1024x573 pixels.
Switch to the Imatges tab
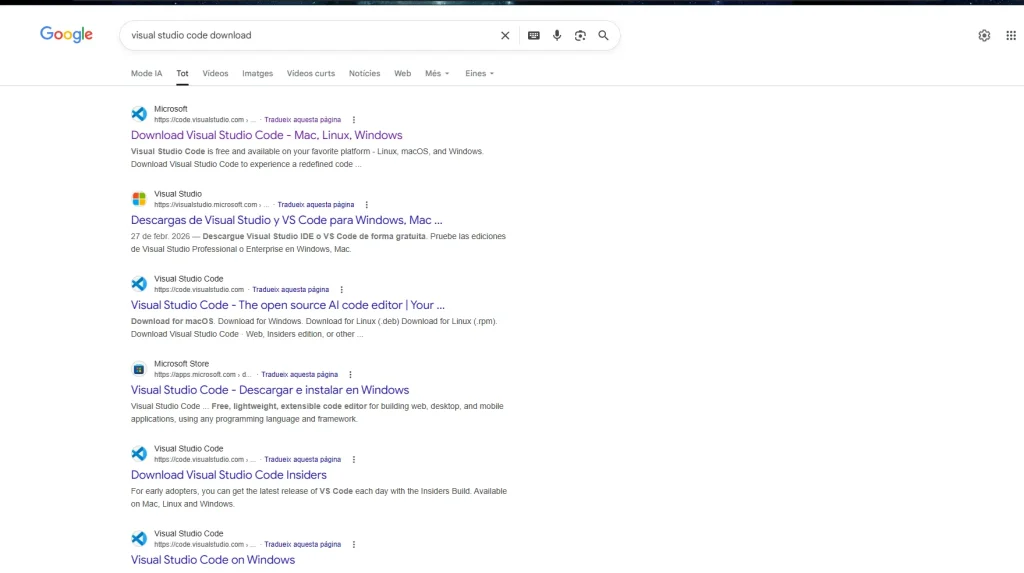[x=257, y=73]
